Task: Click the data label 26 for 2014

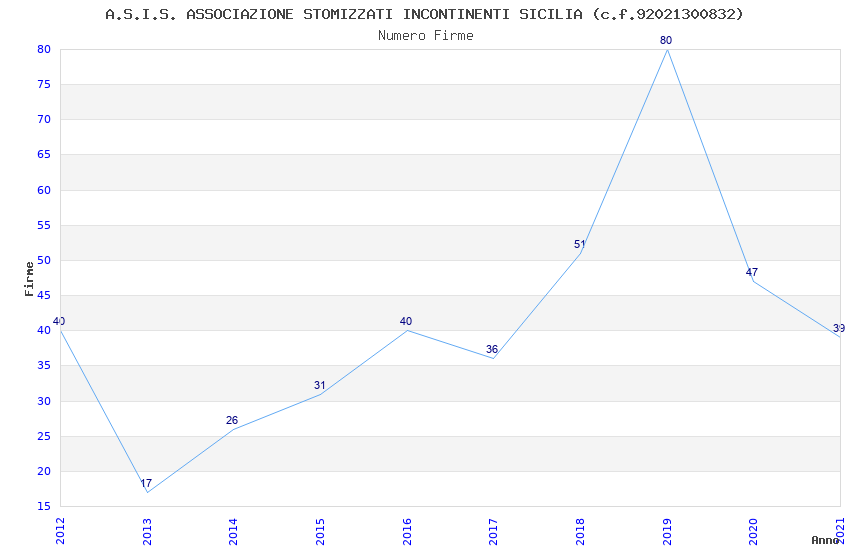Action: click(232, 420)
